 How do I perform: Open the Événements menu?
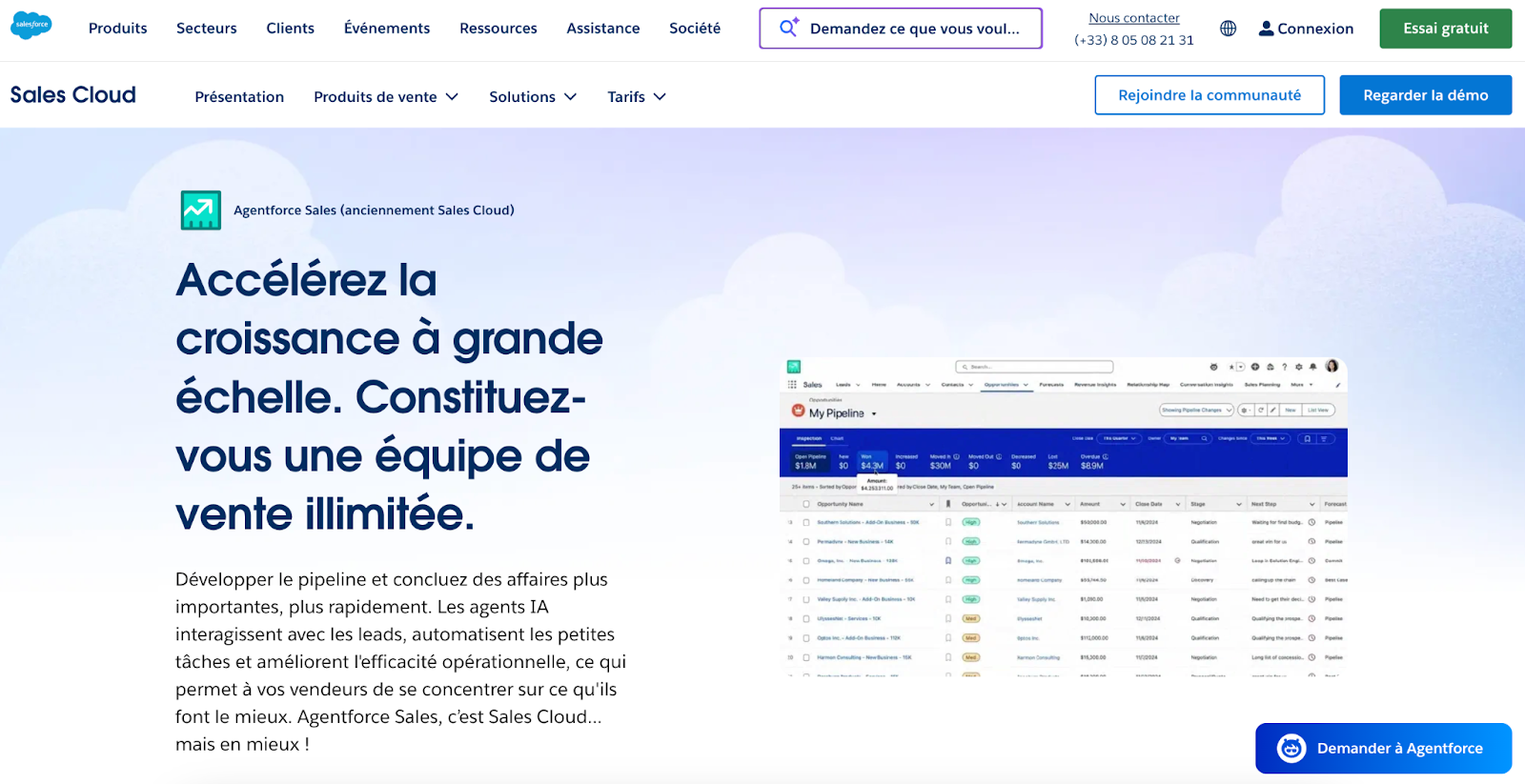click(386, 28)
